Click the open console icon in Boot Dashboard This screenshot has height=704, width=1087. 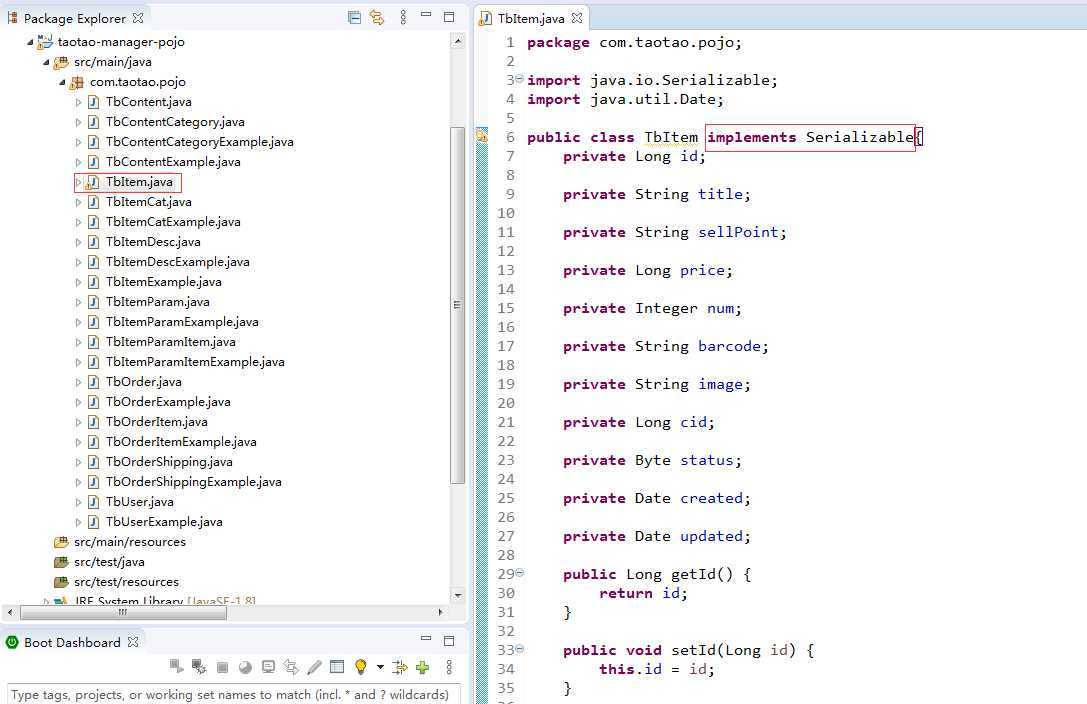tap(268, 667)
